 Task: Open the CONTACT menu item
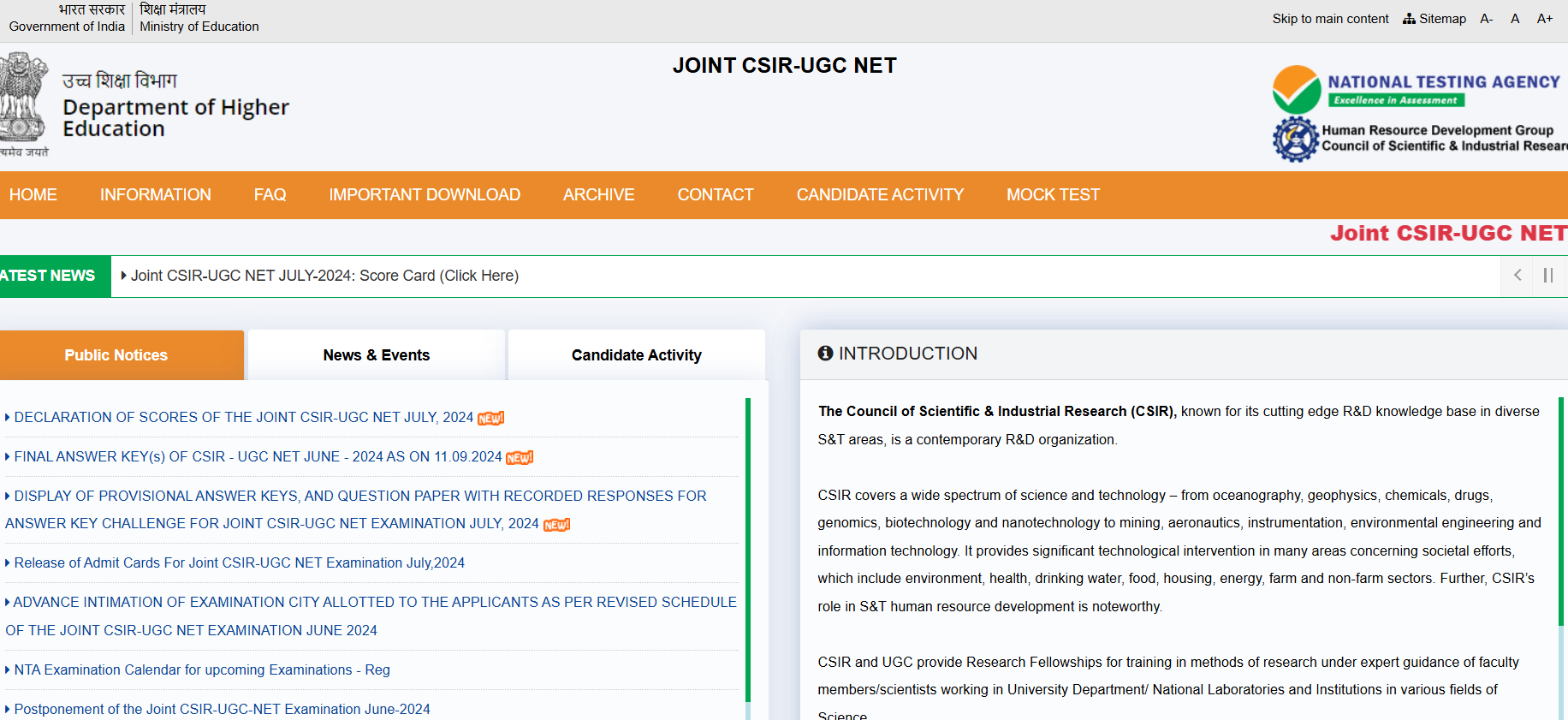[716, 195]
